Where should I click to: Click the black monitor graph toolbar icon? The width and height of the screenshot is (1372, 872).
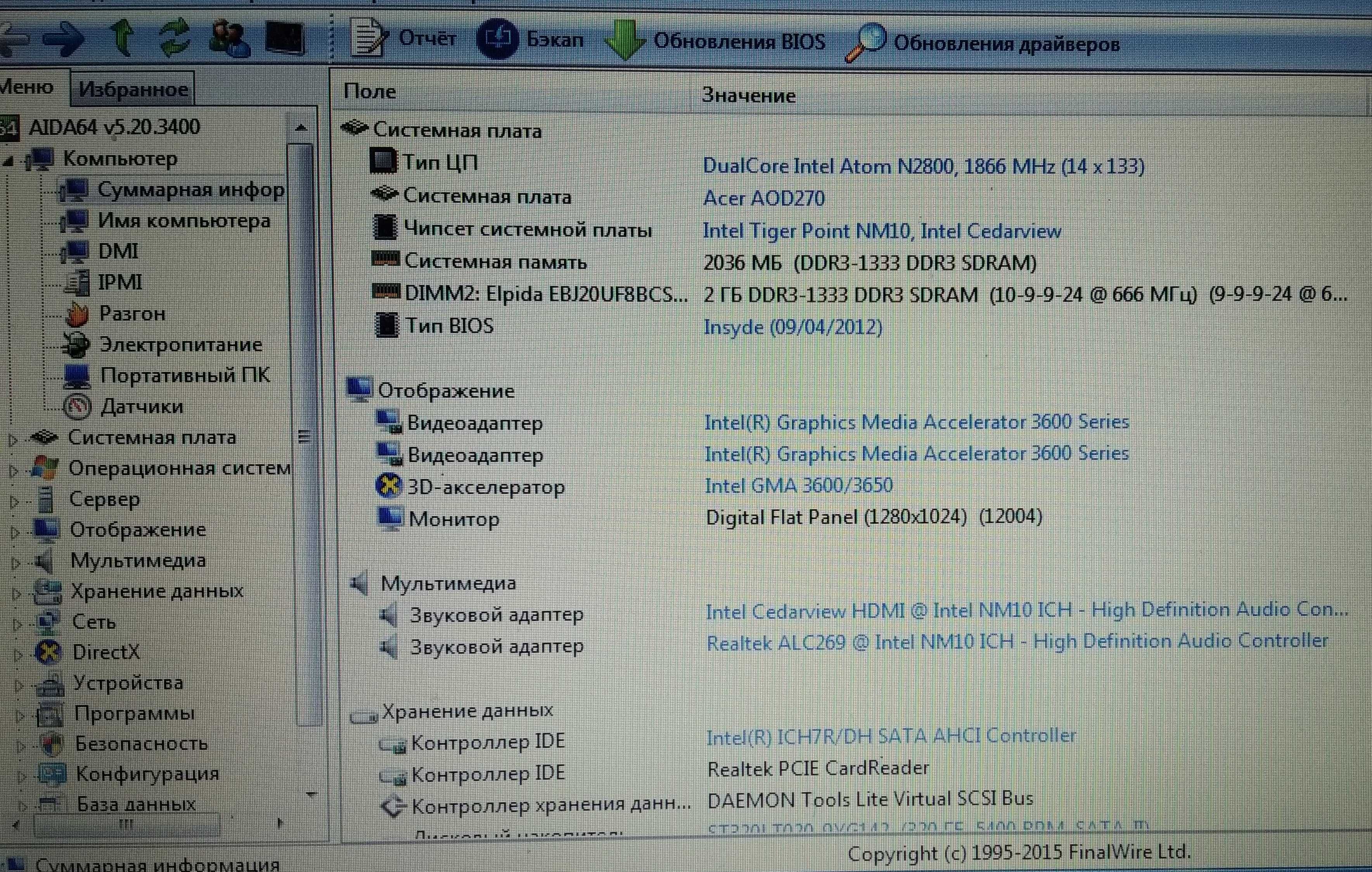pyautogui.click(x=285, y=39)
